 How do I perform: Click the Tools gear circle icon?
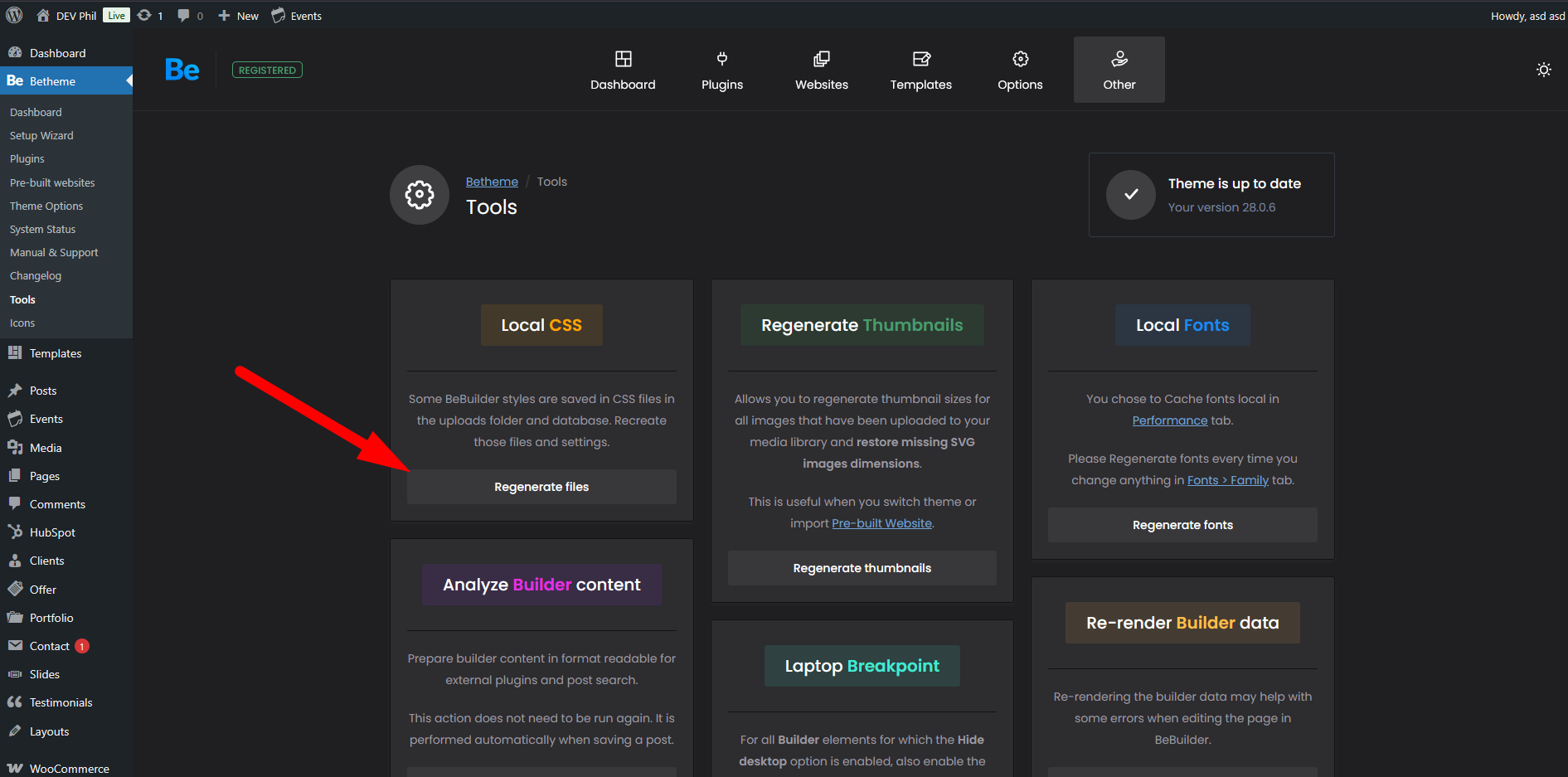click(420, 195)
